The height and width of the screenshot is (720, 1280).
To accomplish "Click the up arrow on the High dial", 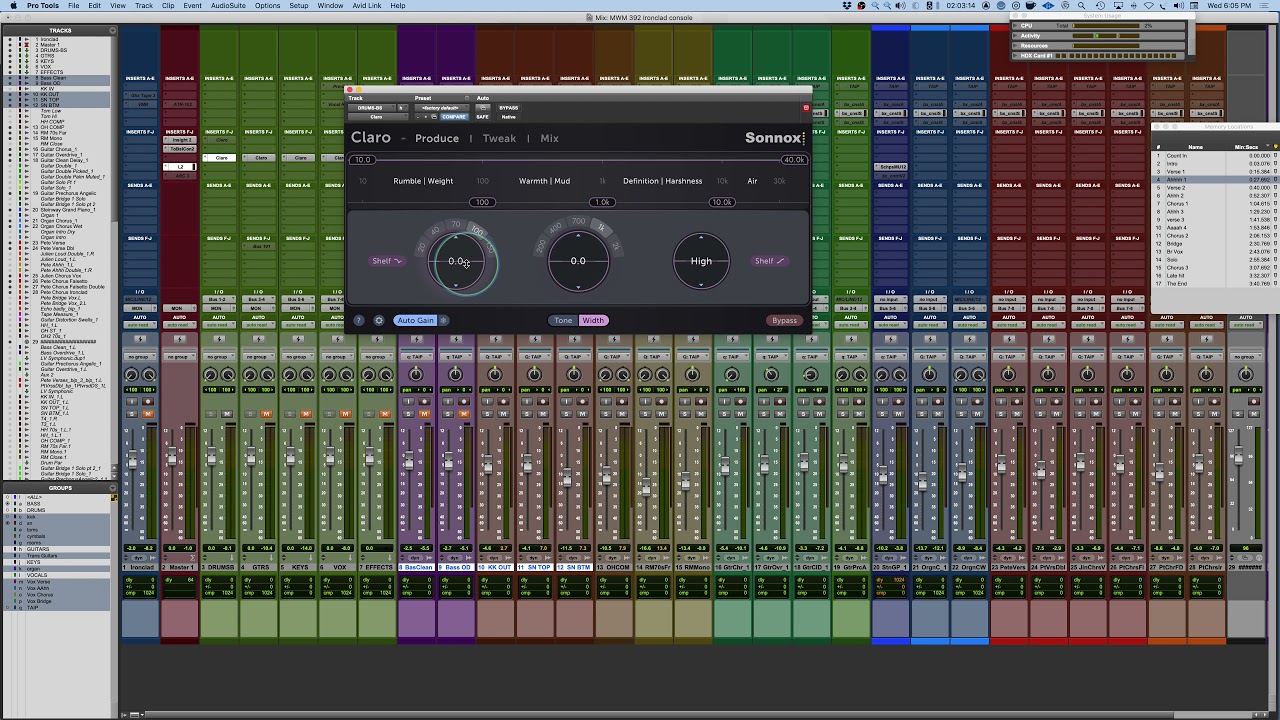I will point(701,238).
